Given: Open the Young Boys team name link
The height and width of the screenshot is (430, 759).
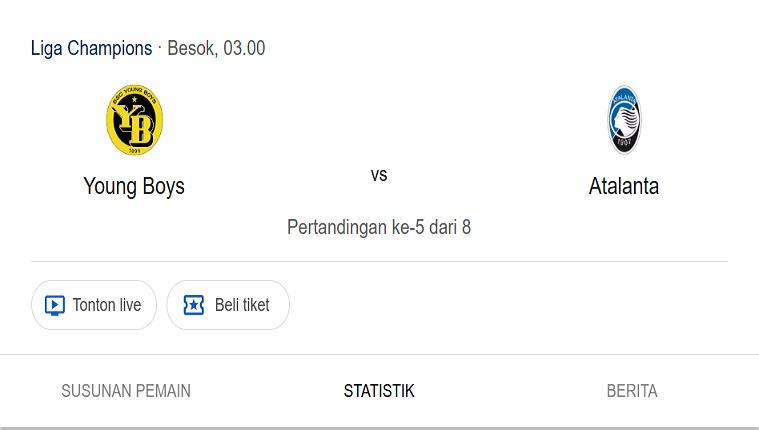Looking at the screenshot, I should coord(134,186).
